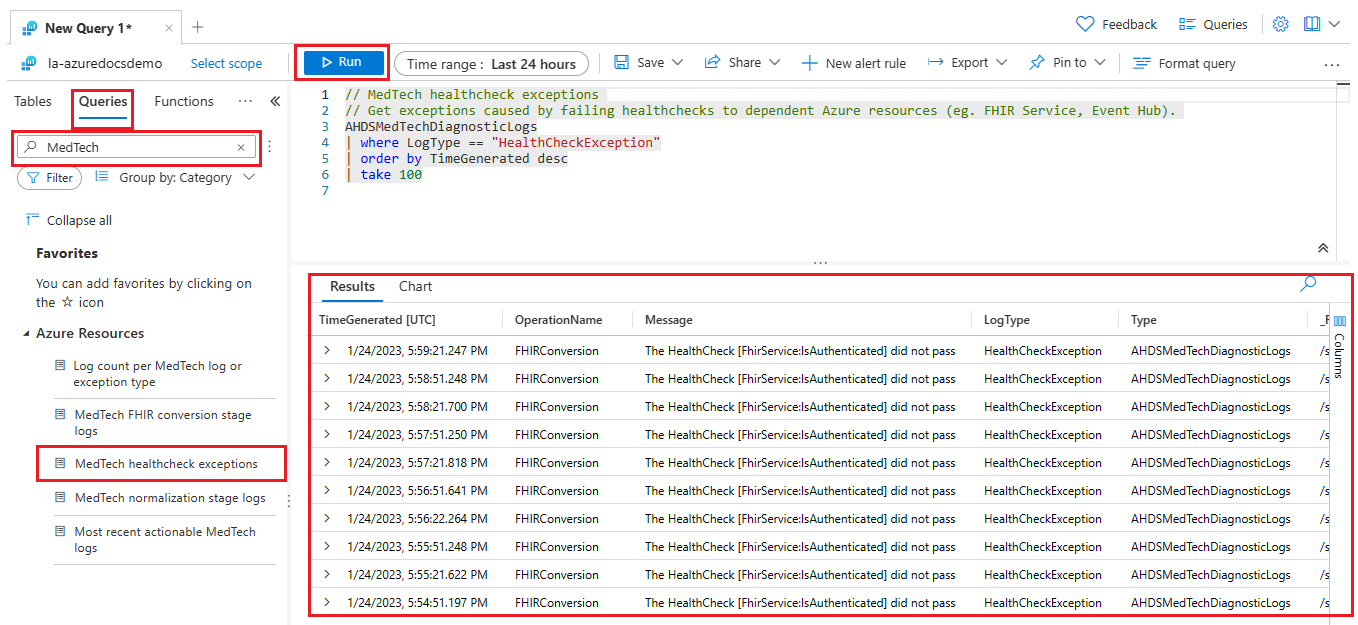Collapse the query editor with double chevron
Screen dimensions: 1358x625
pos(1323,248)
